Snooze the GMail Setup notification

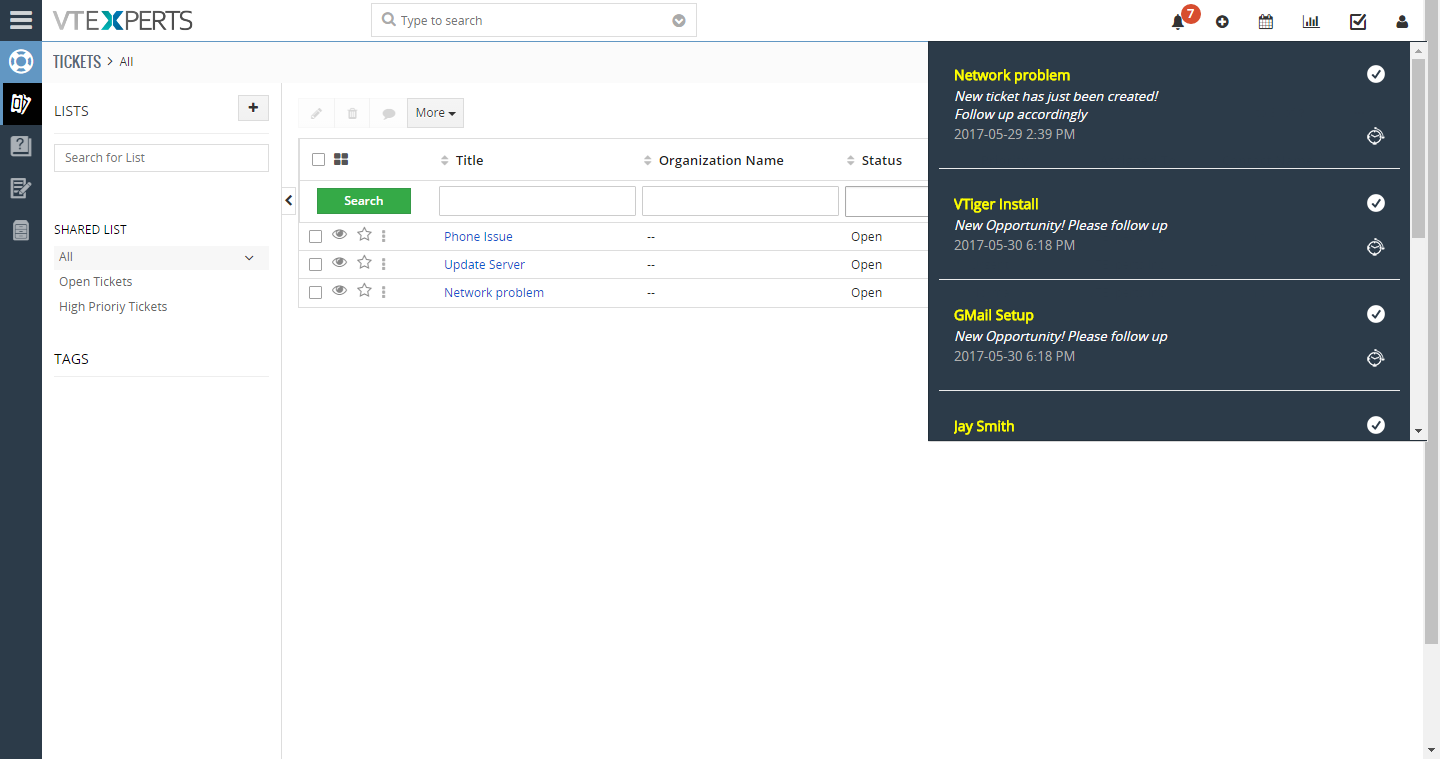[1376, 358]
